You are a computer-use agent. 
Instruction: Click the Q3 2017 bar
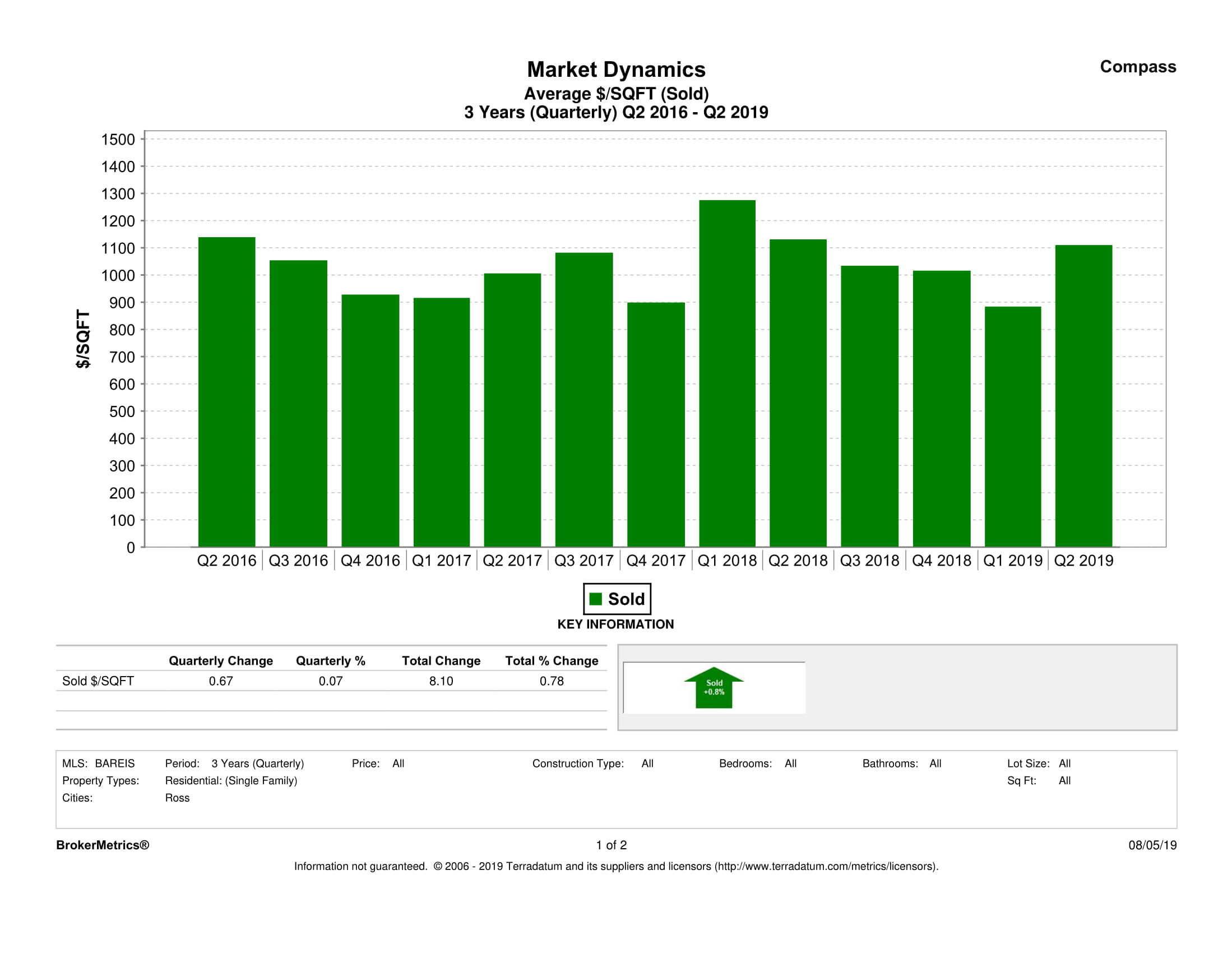584,400
